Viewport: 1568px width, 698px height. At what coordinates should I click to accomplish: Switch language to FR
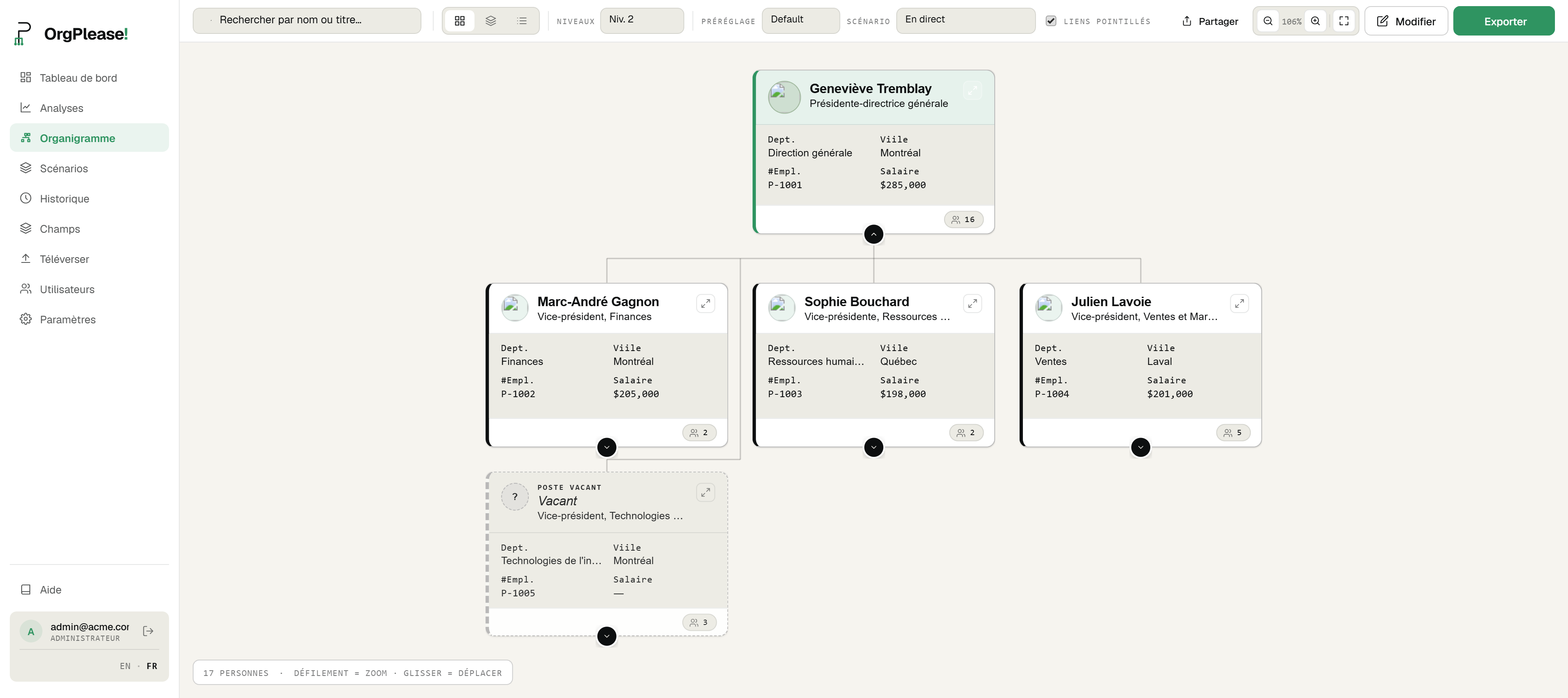[x=152, y=666]
